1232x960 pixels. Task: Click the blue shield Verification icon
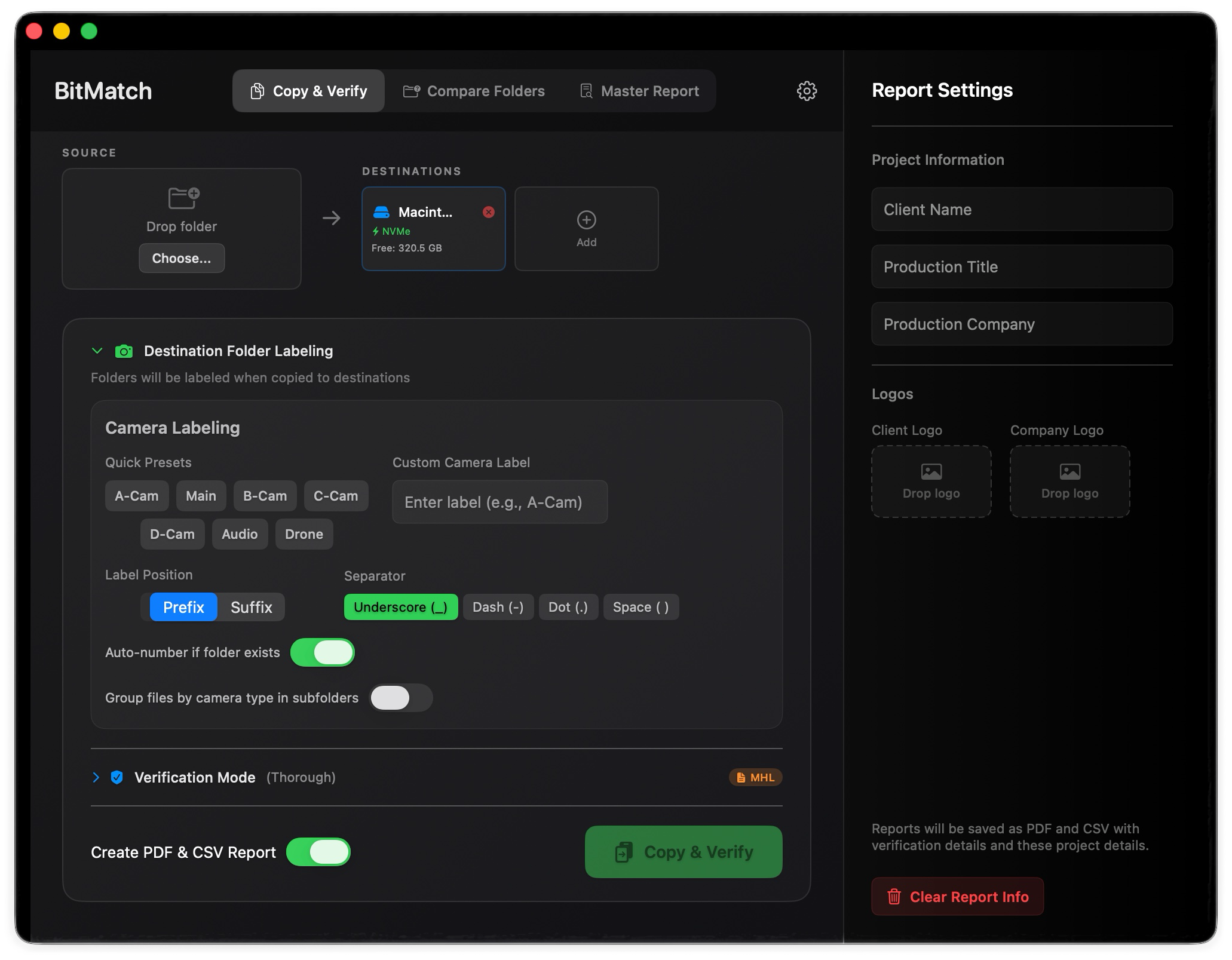tap(117, 777)
